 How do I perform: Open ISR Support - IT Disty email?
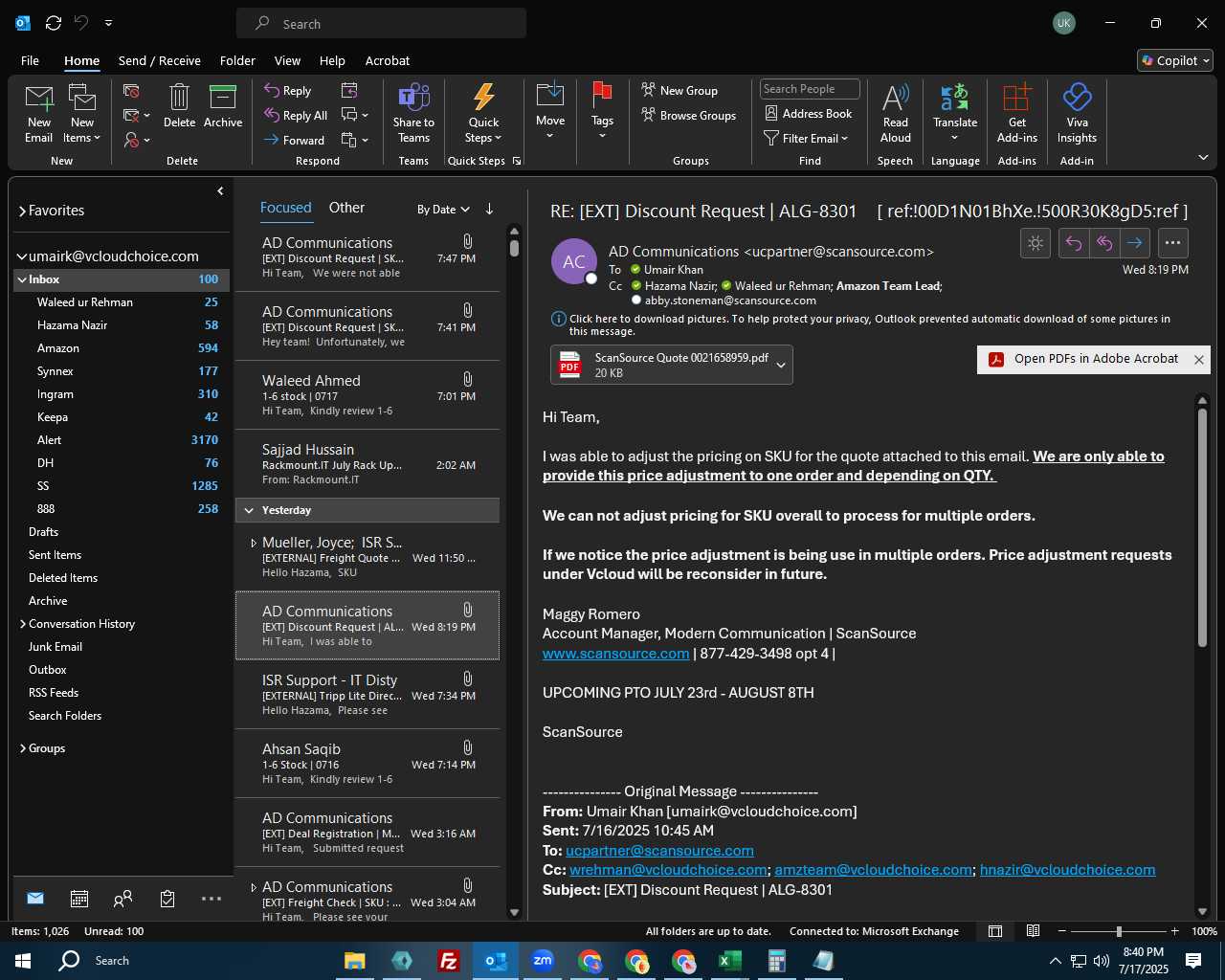pos(367,695)
